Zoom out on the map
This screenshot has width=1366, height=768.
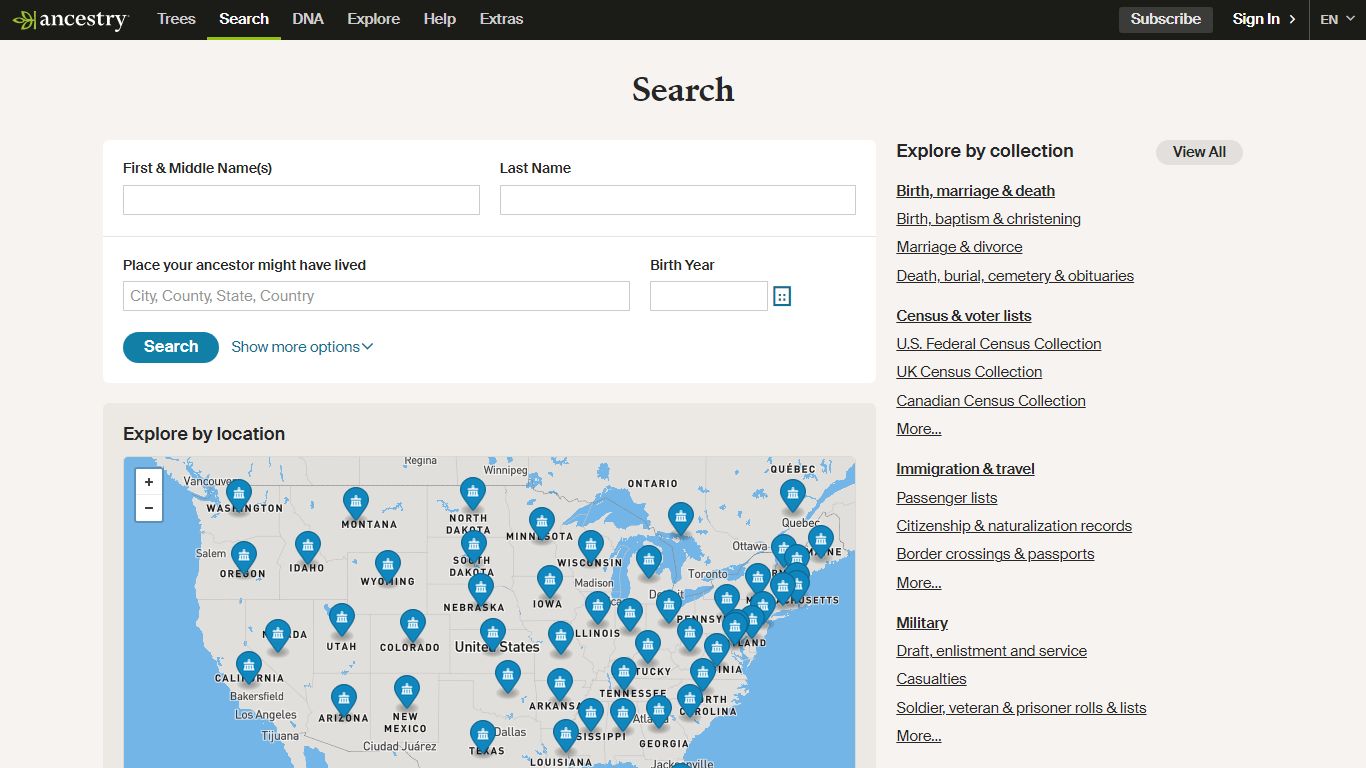[x=148, y=508]
